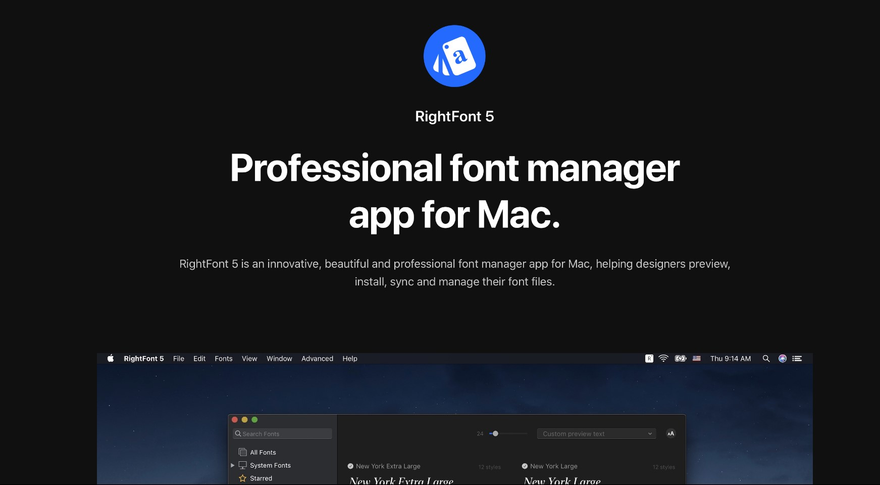Expand the System Fonts tree arrow
This screenshot has height=485, width=880.
coord(232,465)
